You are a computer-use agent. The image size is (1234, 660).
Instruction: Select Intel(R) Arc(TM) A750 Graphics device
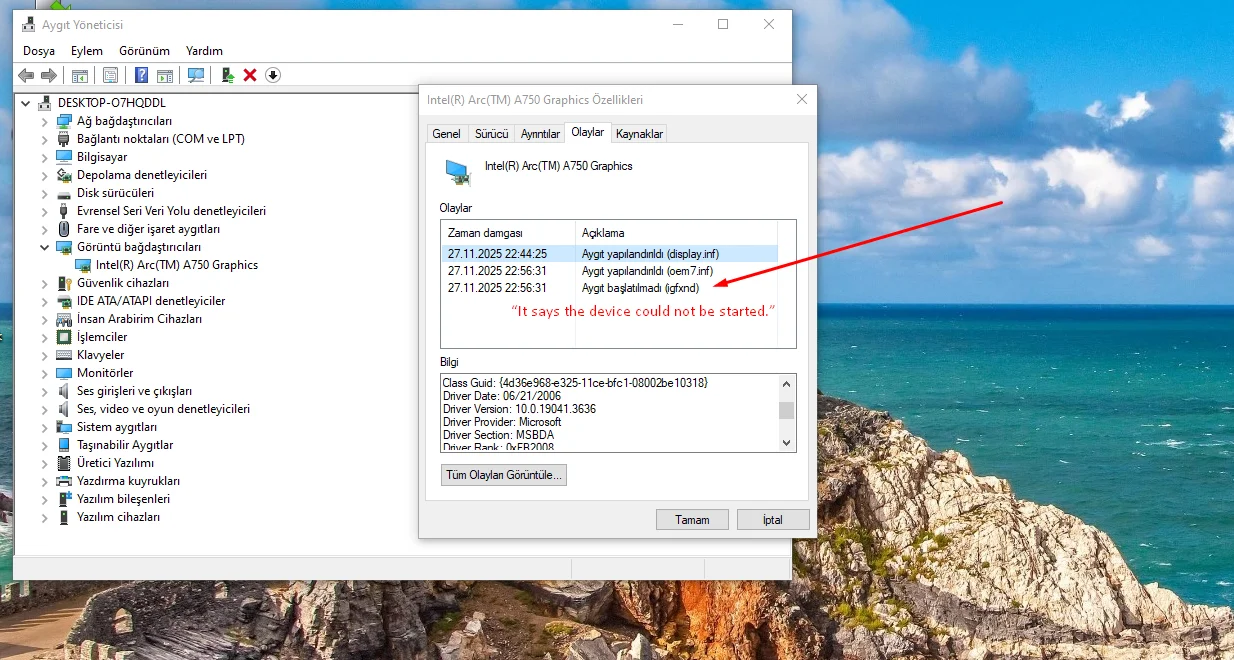176,265
